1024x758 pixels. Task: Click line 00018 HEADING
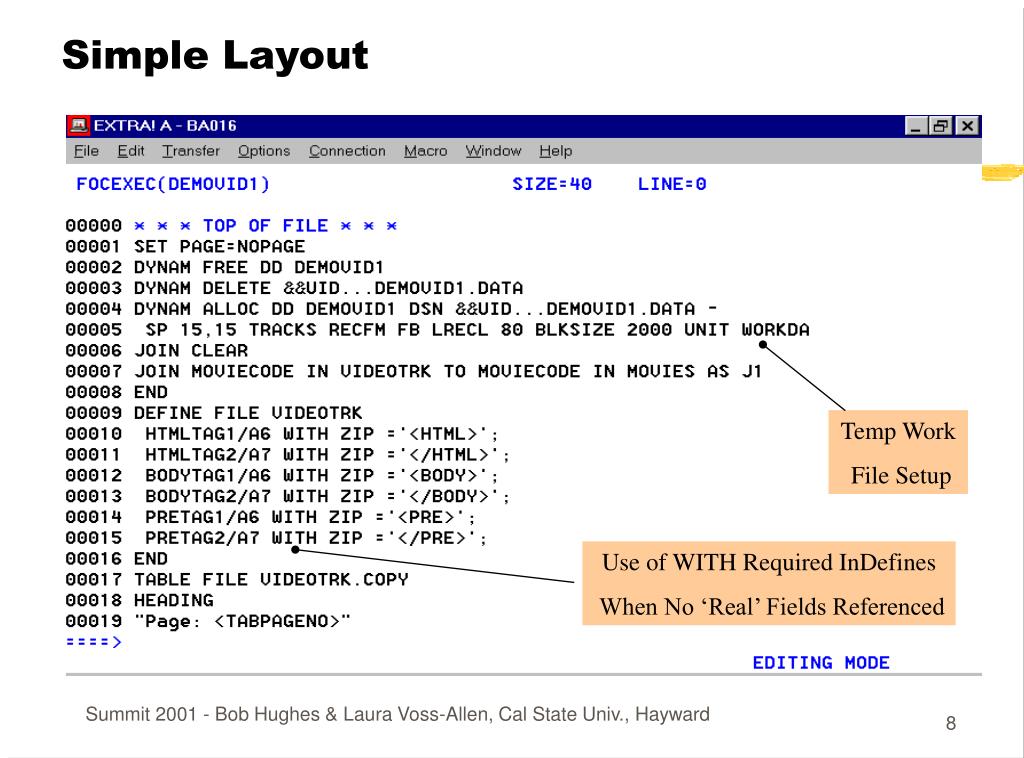[x=139, y=601]
